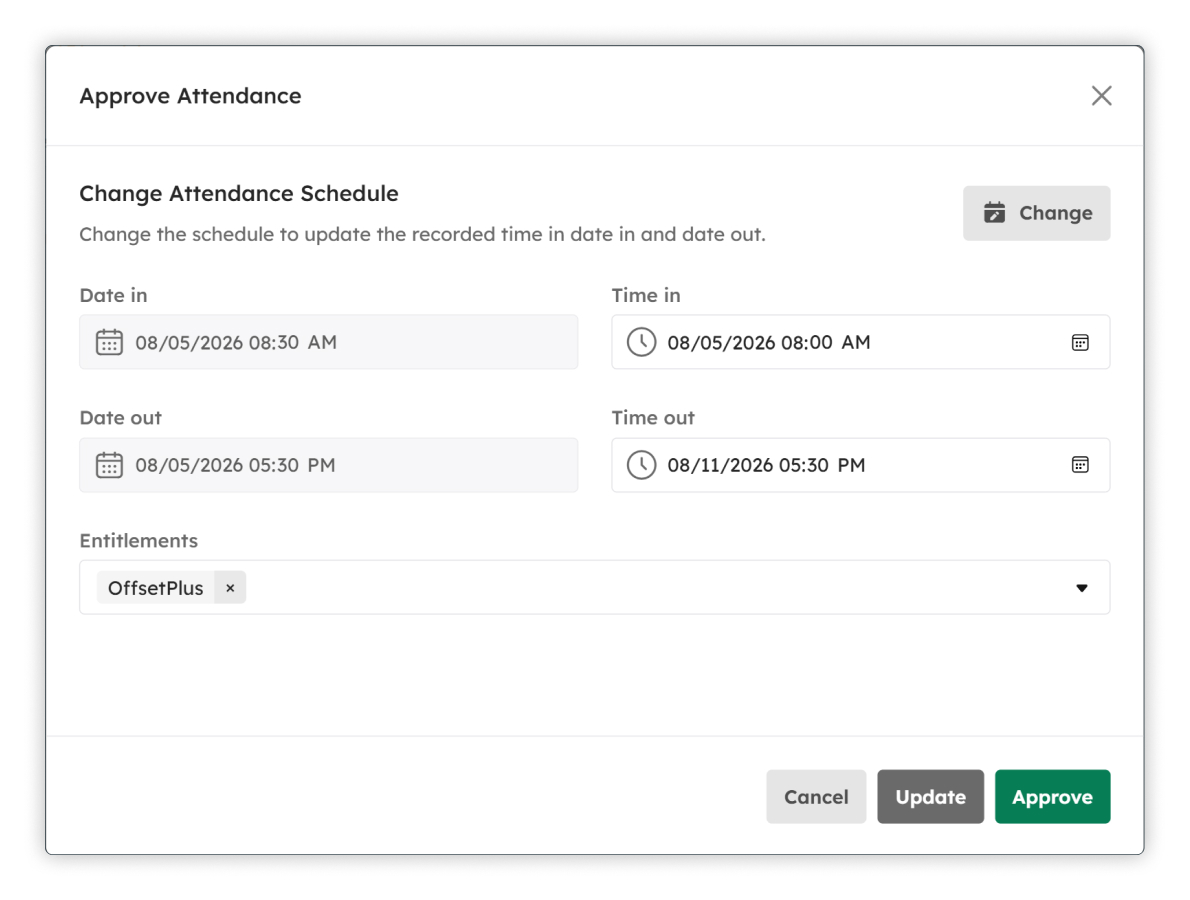Click the Date out label
The width and height of the screenshot is (1190, 900).
[x=121, y=418]
